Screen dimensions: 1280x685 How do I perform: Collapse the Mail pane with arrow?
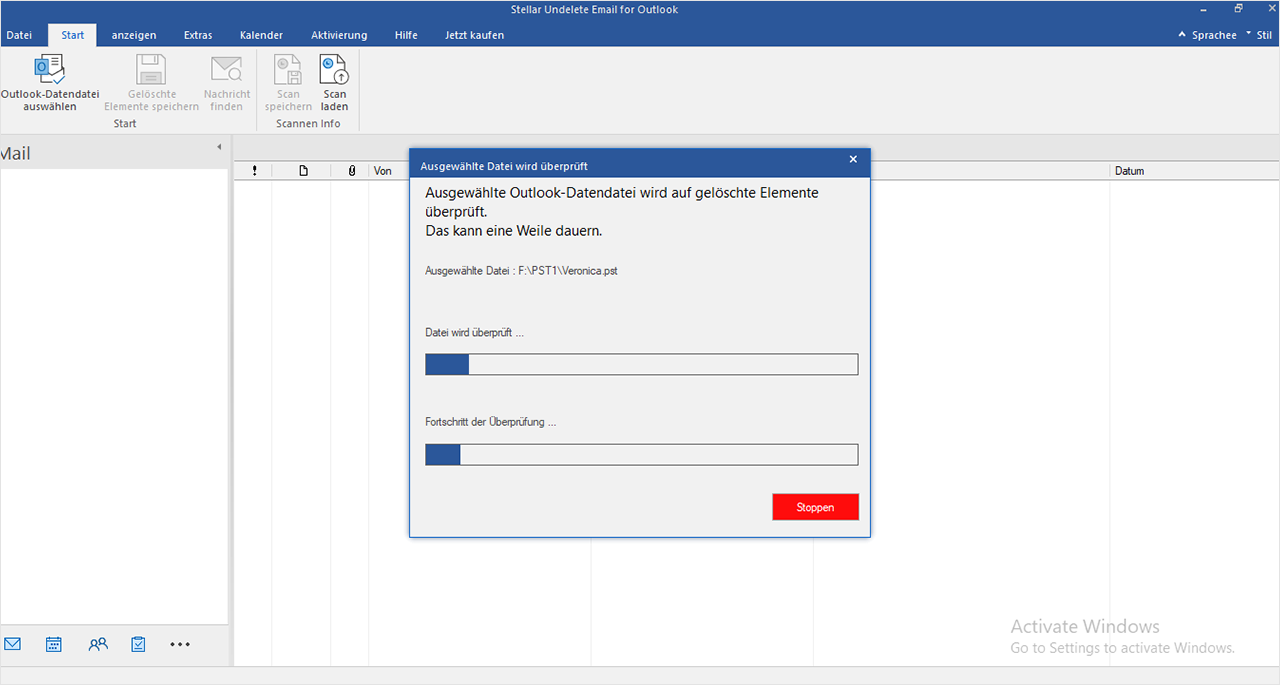pos(219,148)
